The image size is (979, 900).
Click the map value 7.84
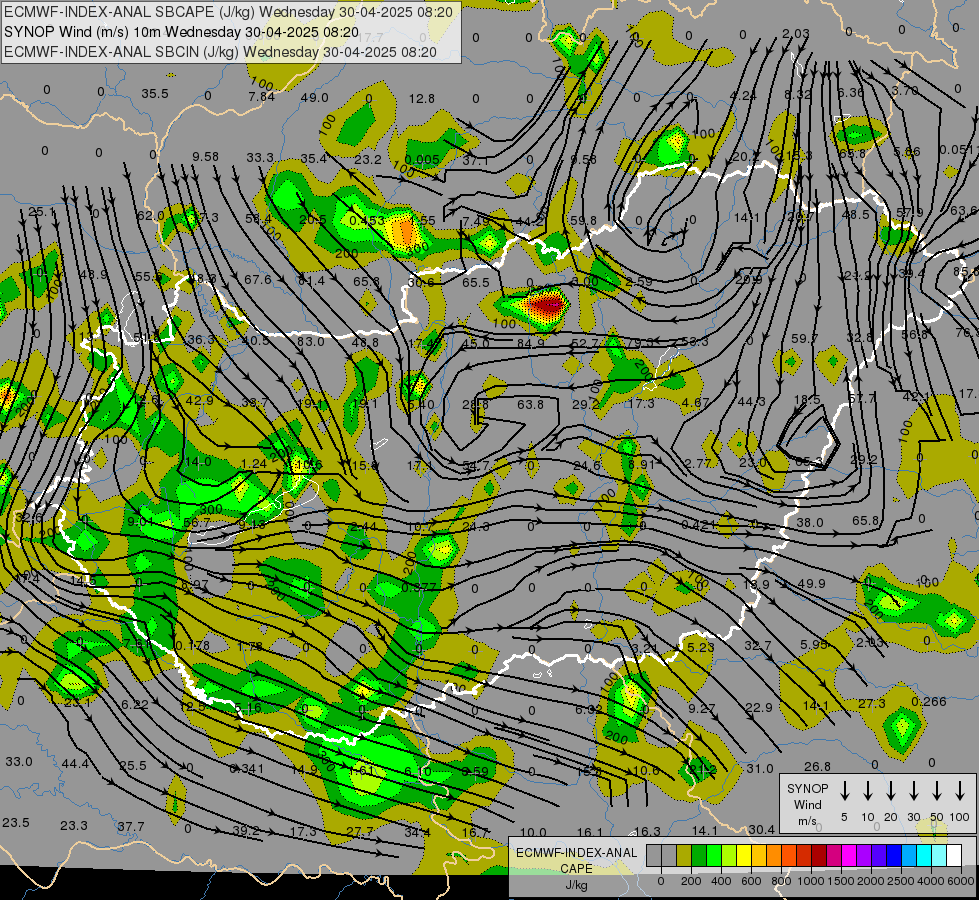pyautogui.click(x=261, y=96)
